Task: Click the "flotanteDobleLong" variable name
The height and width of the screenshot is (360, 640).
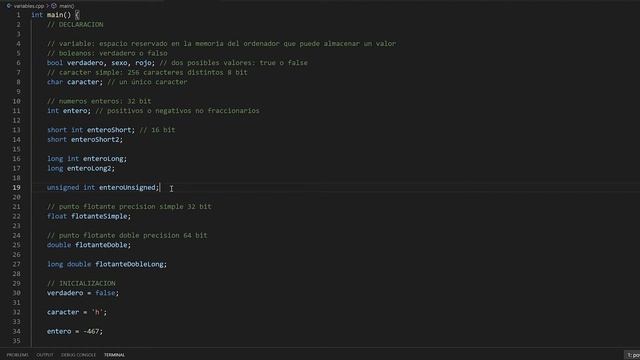Action: click(129, 264)
